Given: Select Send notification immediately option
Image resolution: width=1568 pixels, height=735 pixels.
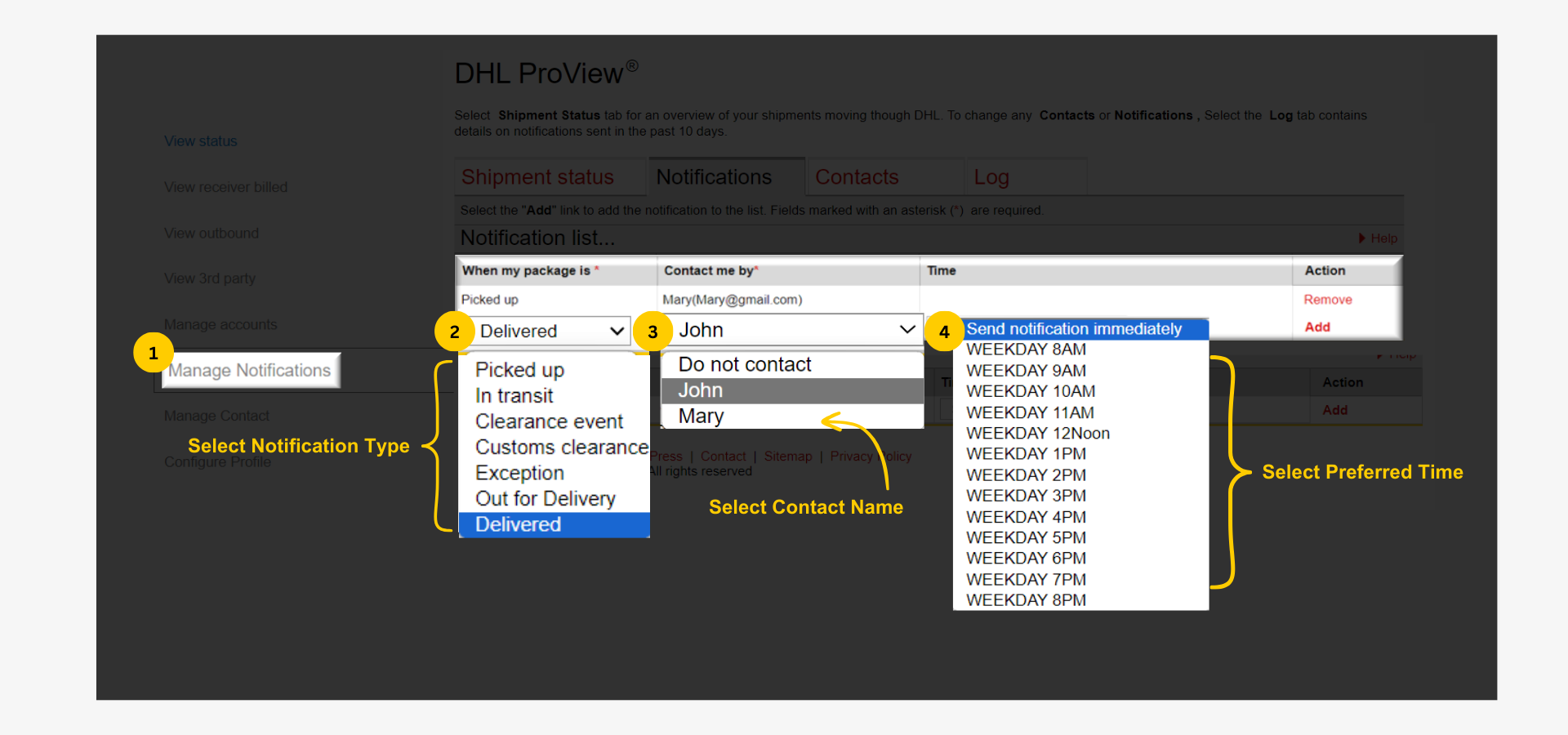Looking at the screenshot, I should coord(1081,329).
